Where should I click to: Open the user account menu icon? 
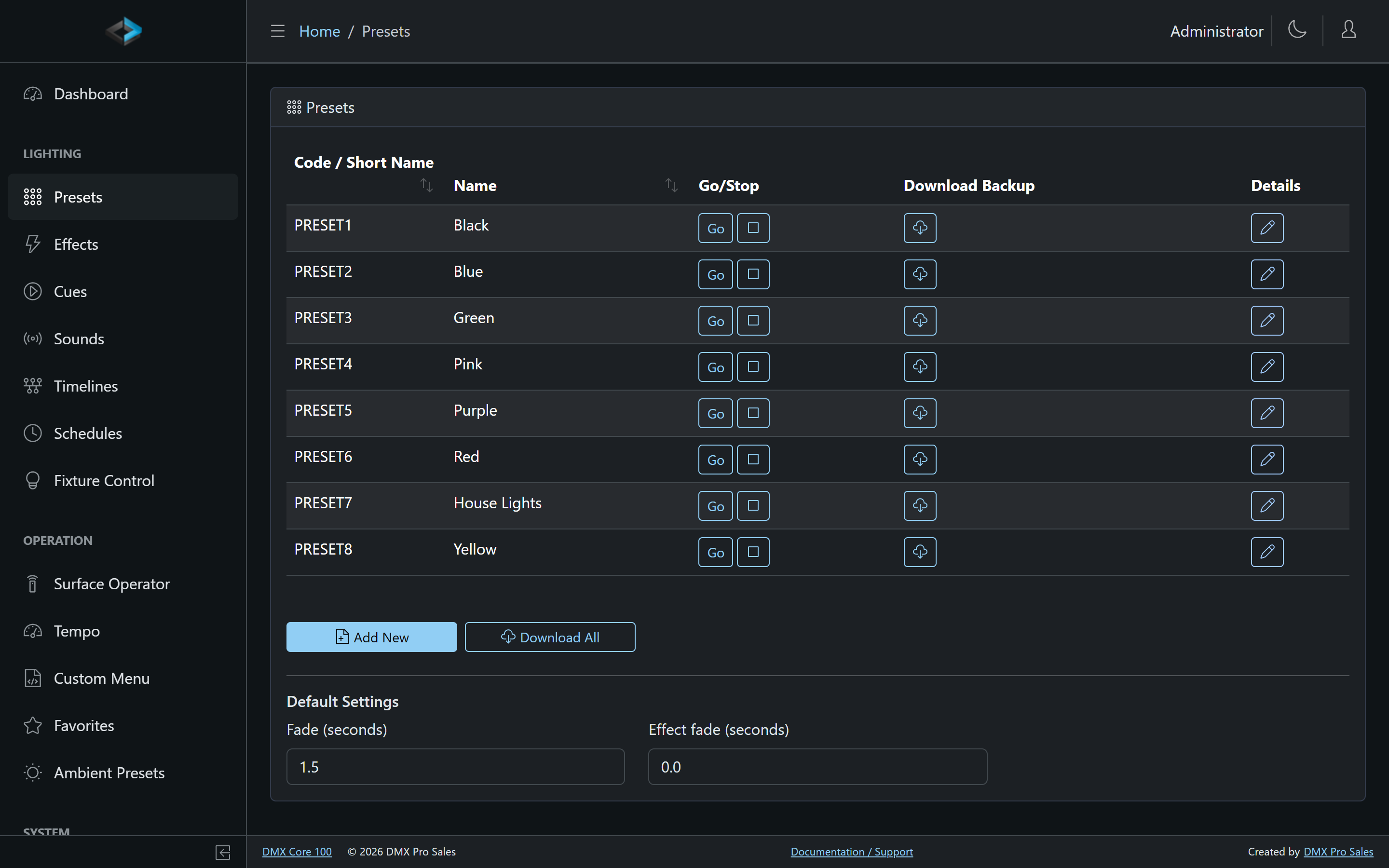click(1349, 30)
